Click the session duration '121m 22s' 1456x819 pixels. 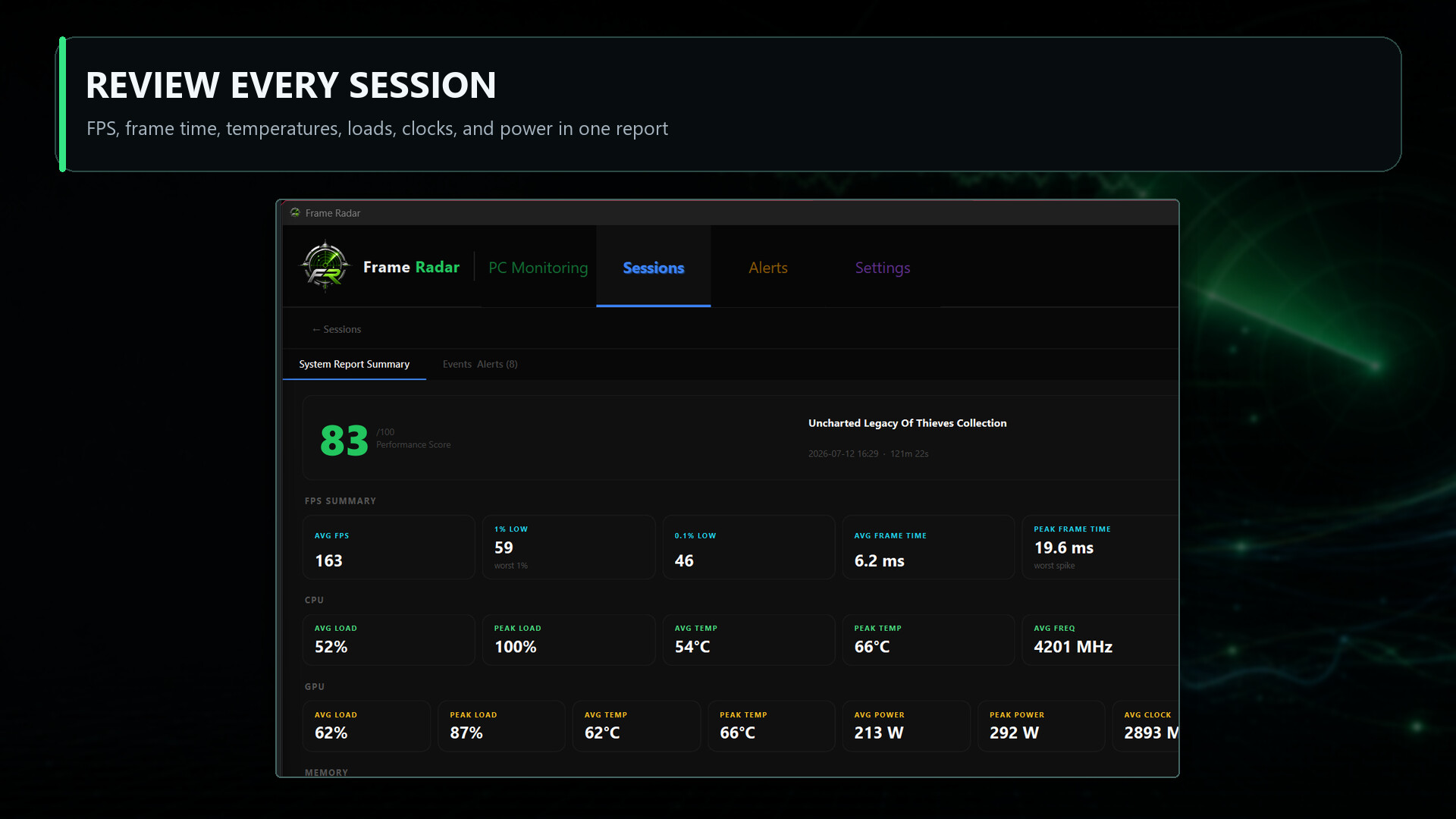click(x=909, y=453)
